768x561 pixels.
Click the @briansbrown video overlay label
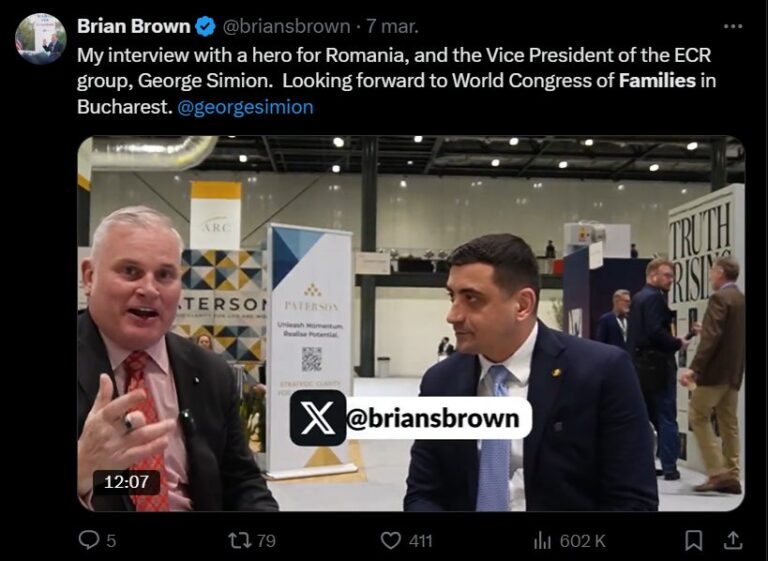tap(433, 418)
